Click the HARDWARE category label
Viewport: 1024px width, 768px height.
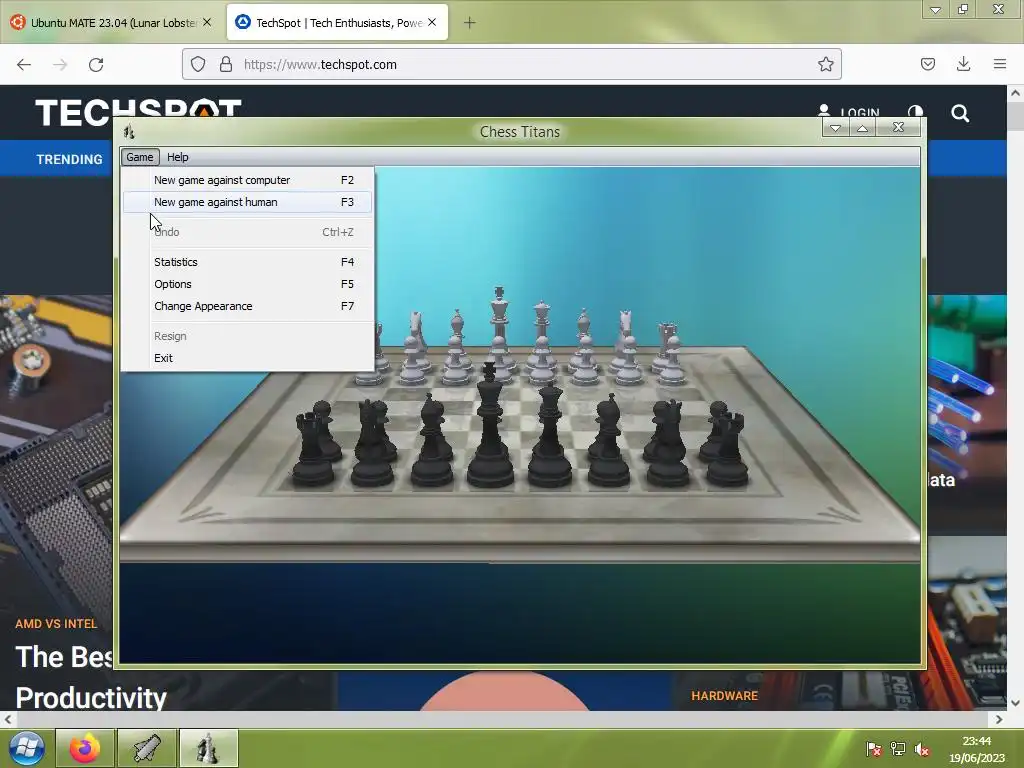coord(724,696)
